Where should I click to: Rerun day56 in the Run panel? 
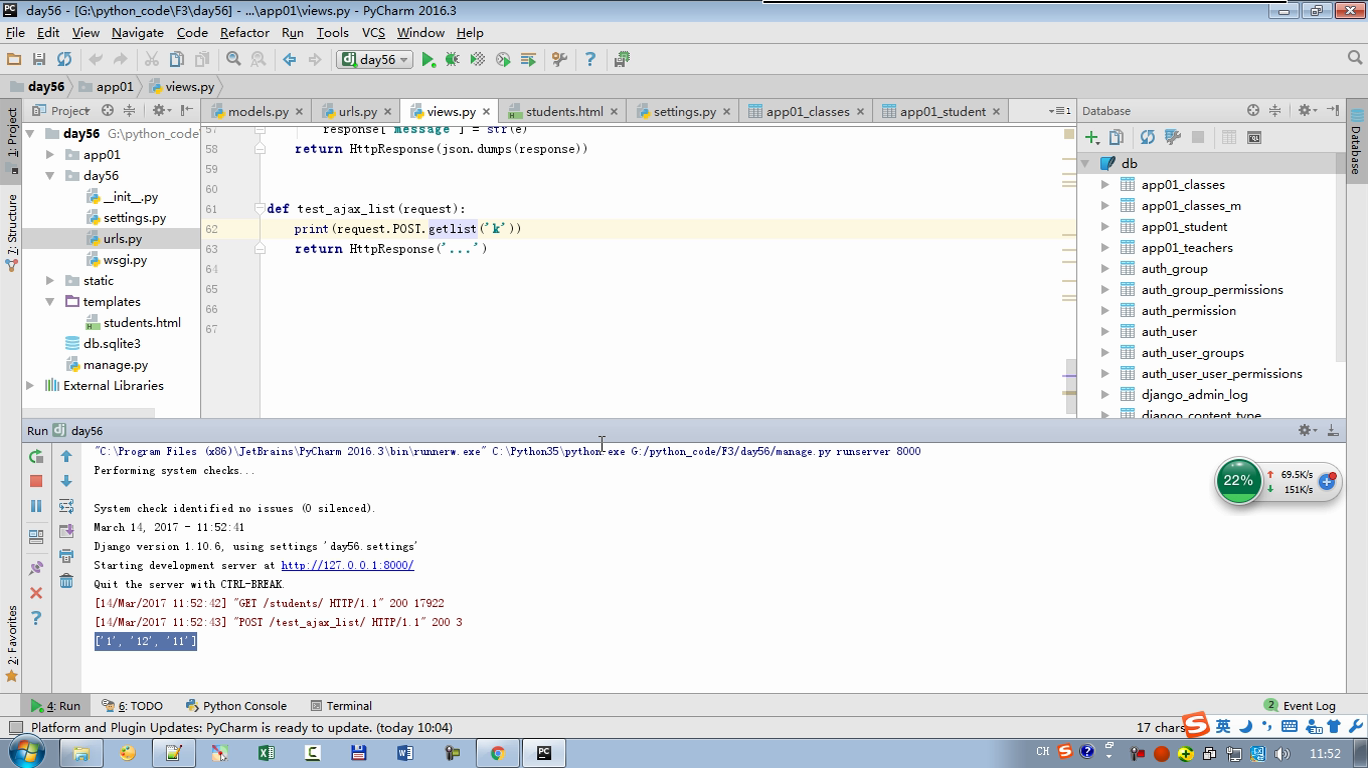[x=36, y=456]
